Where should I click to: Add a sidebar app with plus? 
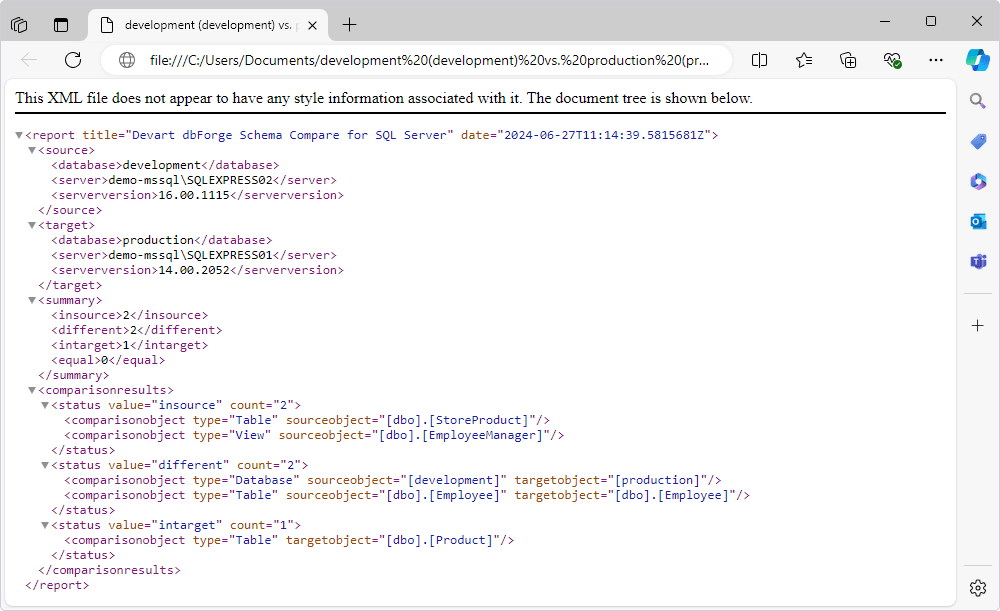[x=977, y=326]
